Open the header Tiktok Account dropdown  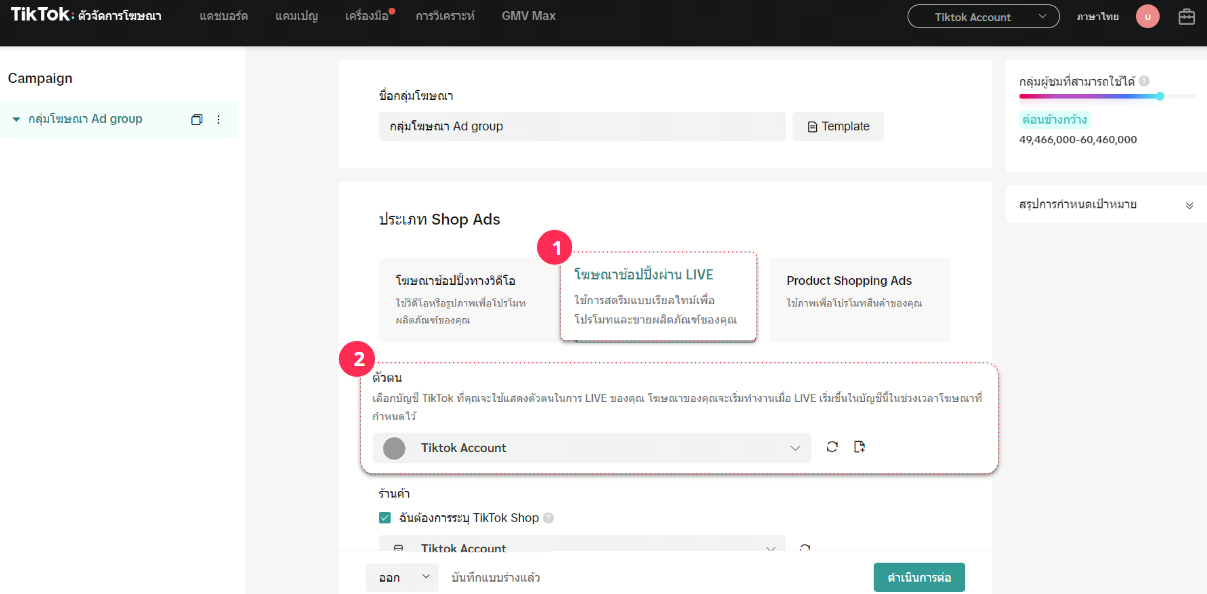[983, 16]
